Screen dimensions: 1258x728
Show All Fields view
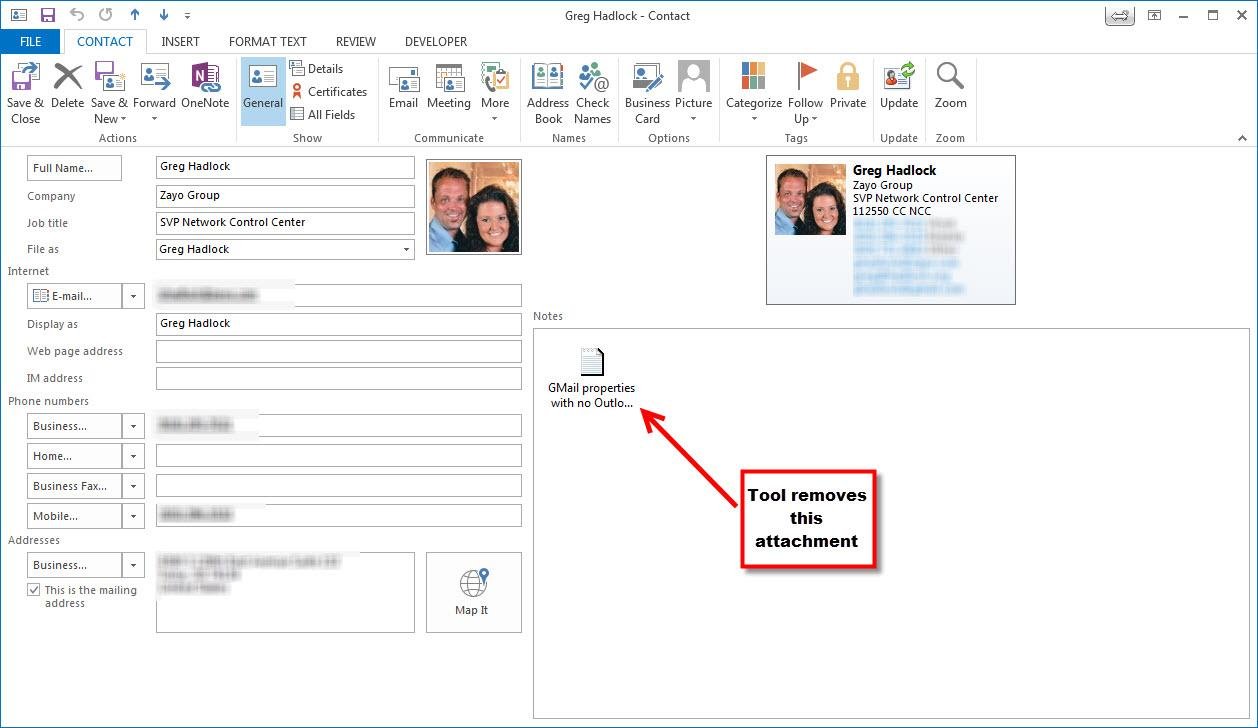(x=323, y=115)
